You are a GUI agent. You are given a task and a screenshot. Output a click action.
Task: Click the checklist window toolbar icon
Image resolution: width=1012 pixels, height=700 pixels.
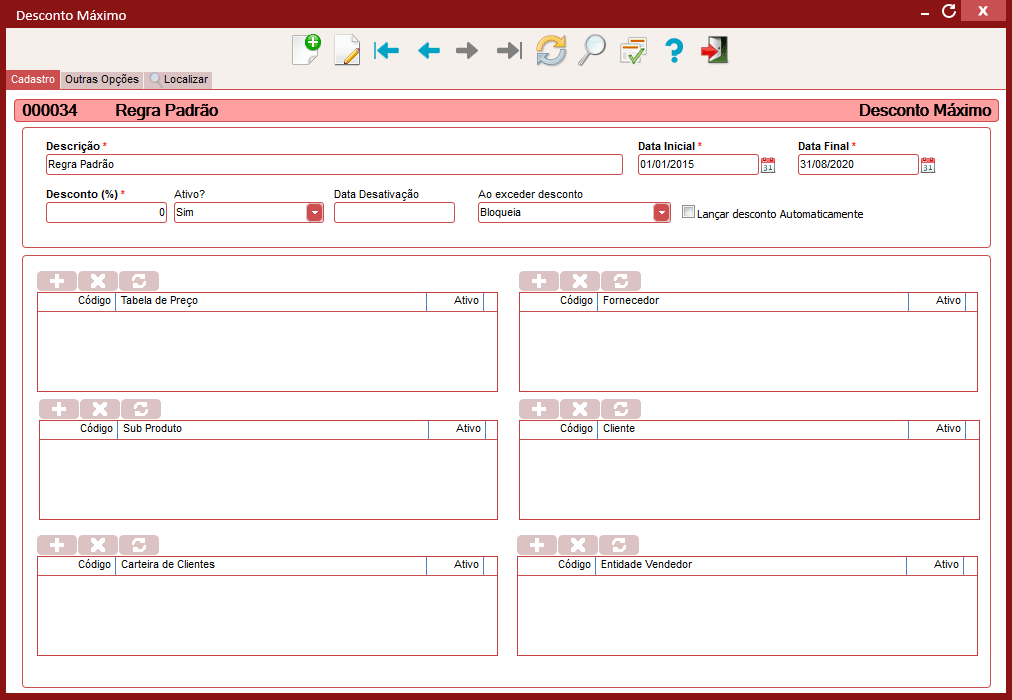[x=633, y=50]
